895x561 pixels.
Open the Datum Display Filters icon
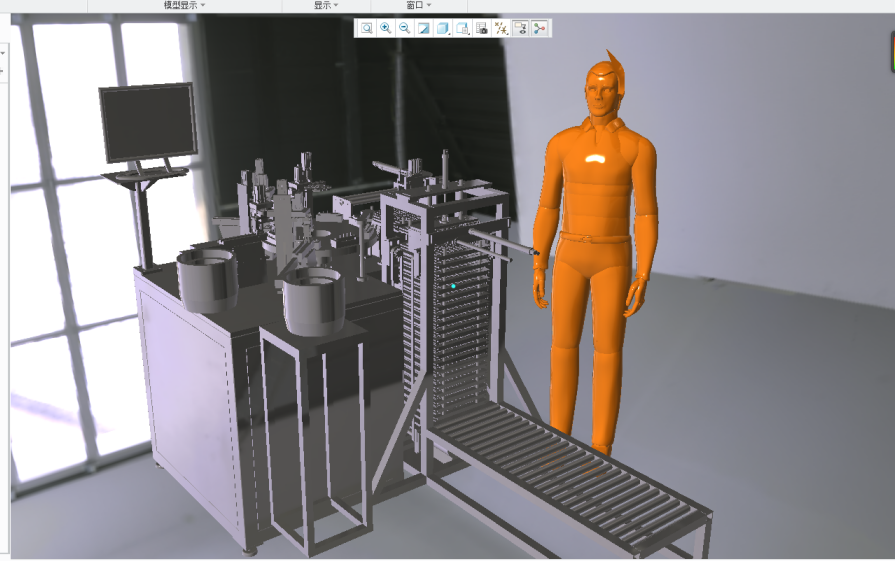501,28
